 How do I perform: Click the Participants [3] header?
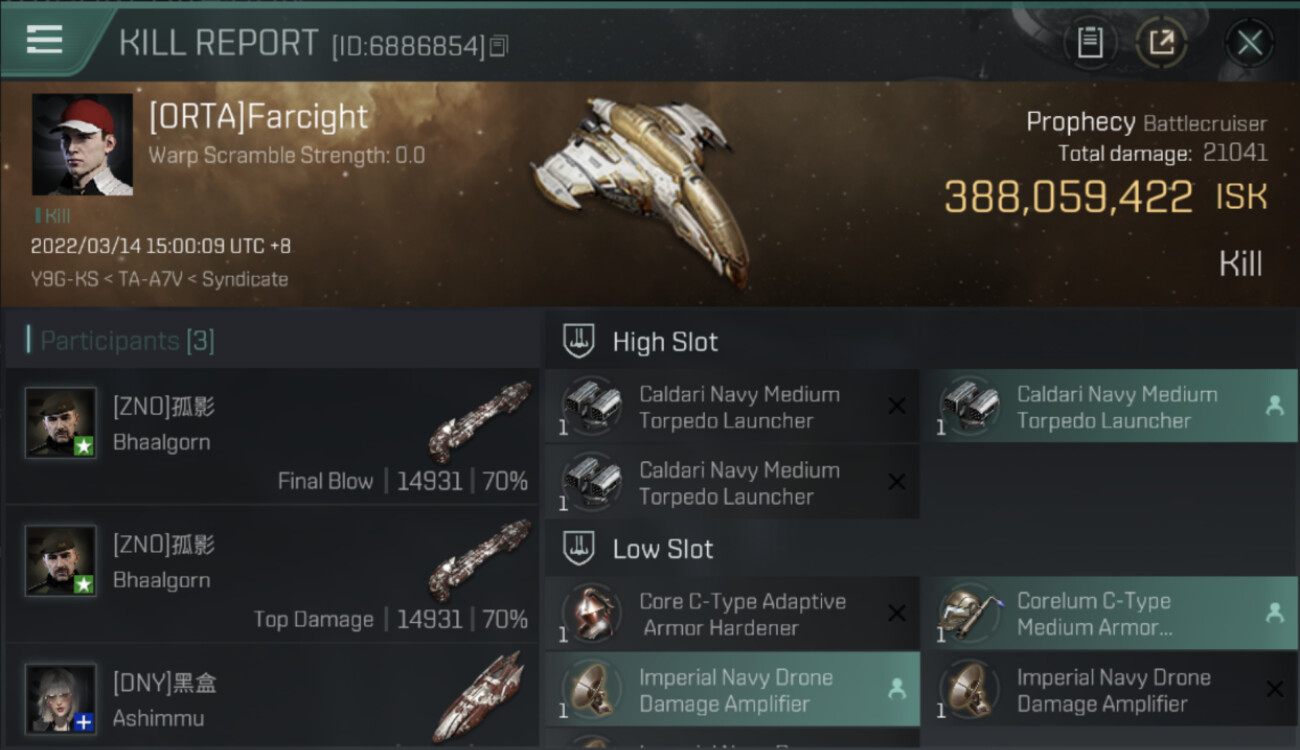(x=127, y=341)
